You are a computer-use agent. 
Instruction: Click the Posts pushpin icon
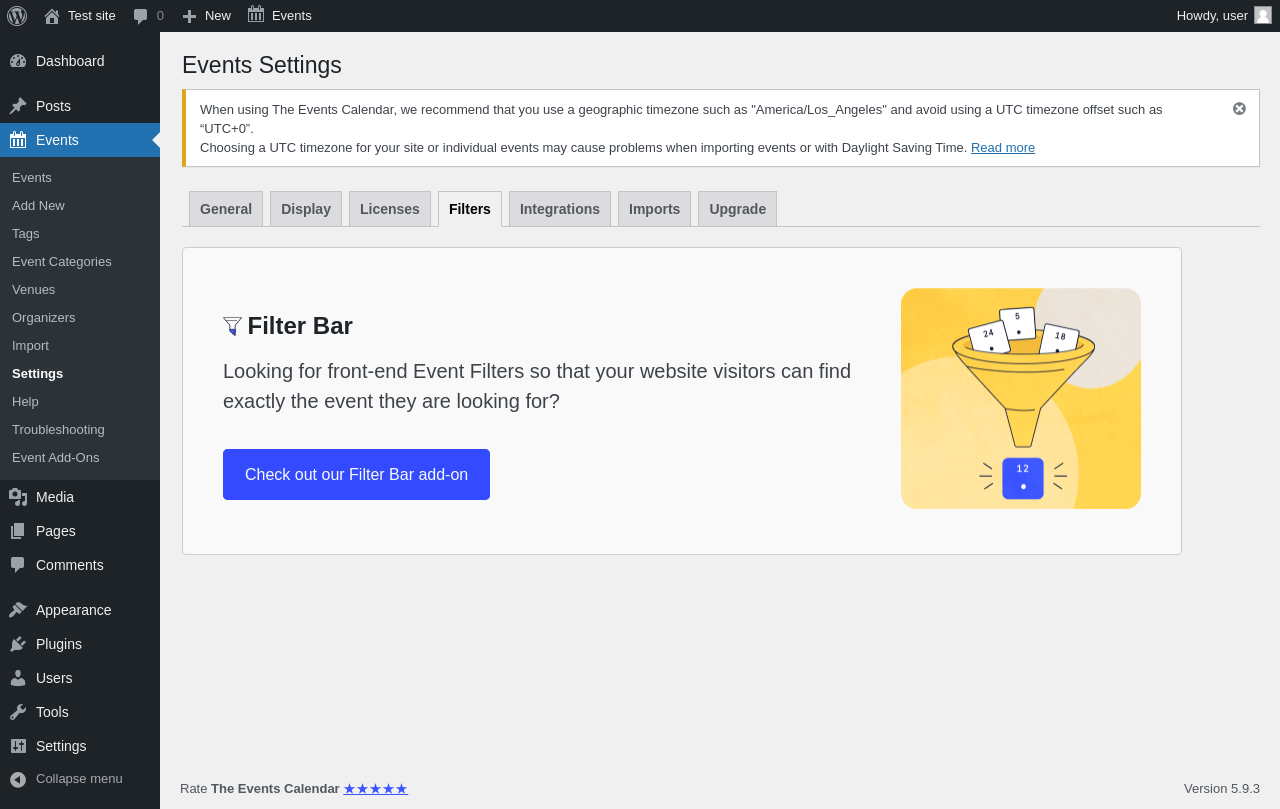point(18,106)
